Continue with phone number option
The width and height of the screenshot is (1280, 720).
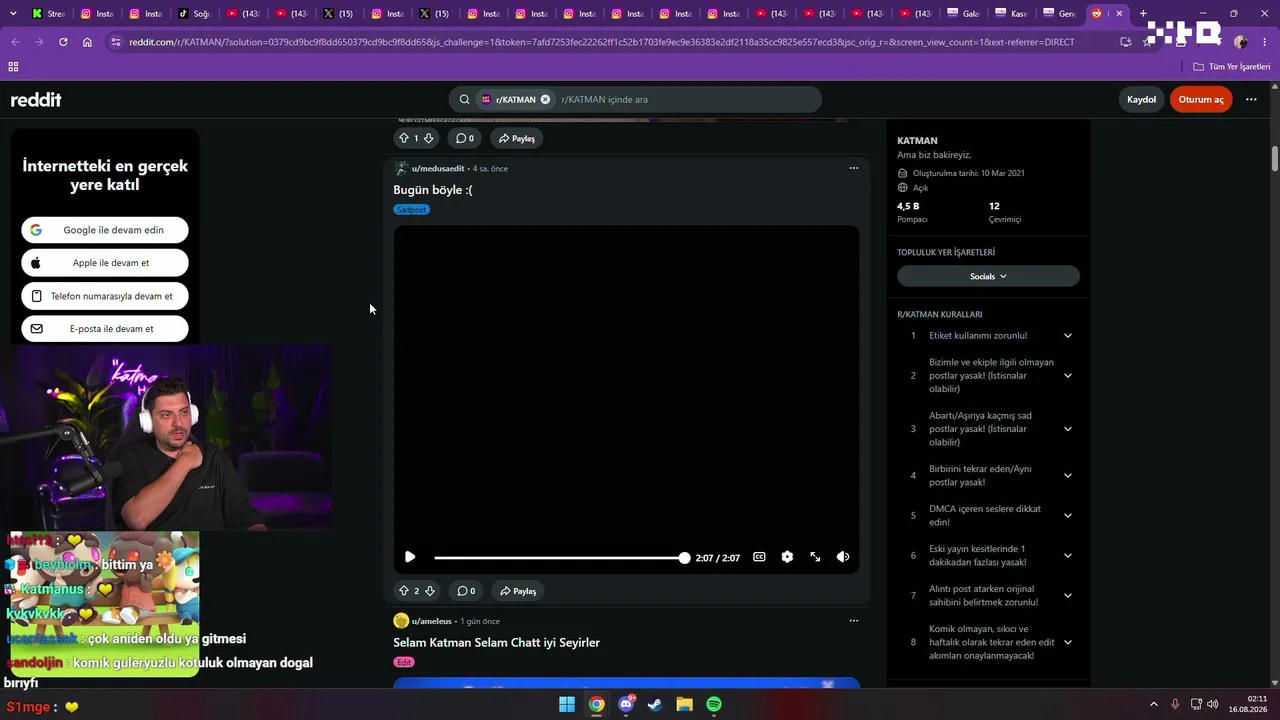coord(105,296)
